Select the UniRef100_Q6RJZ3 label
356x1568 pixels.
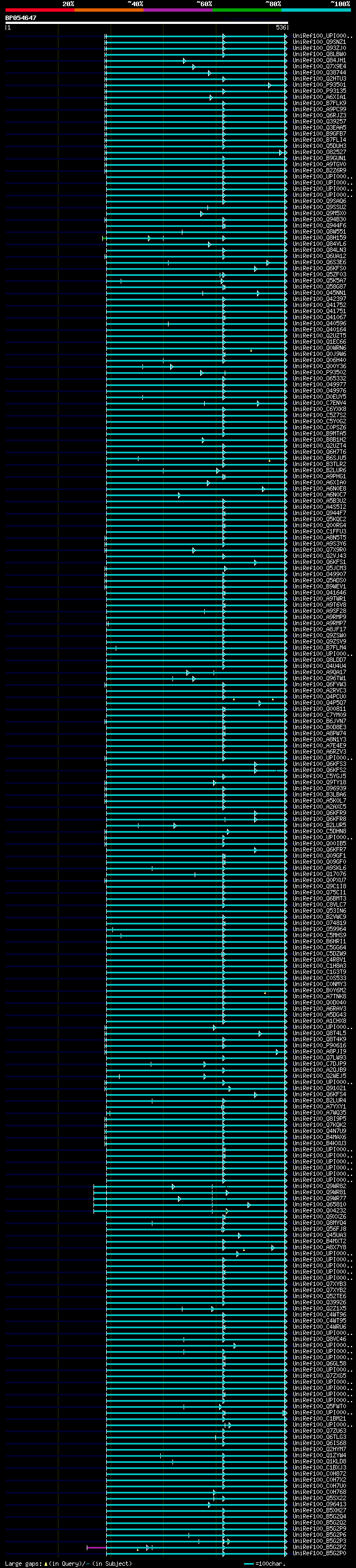tap(319, 115)
